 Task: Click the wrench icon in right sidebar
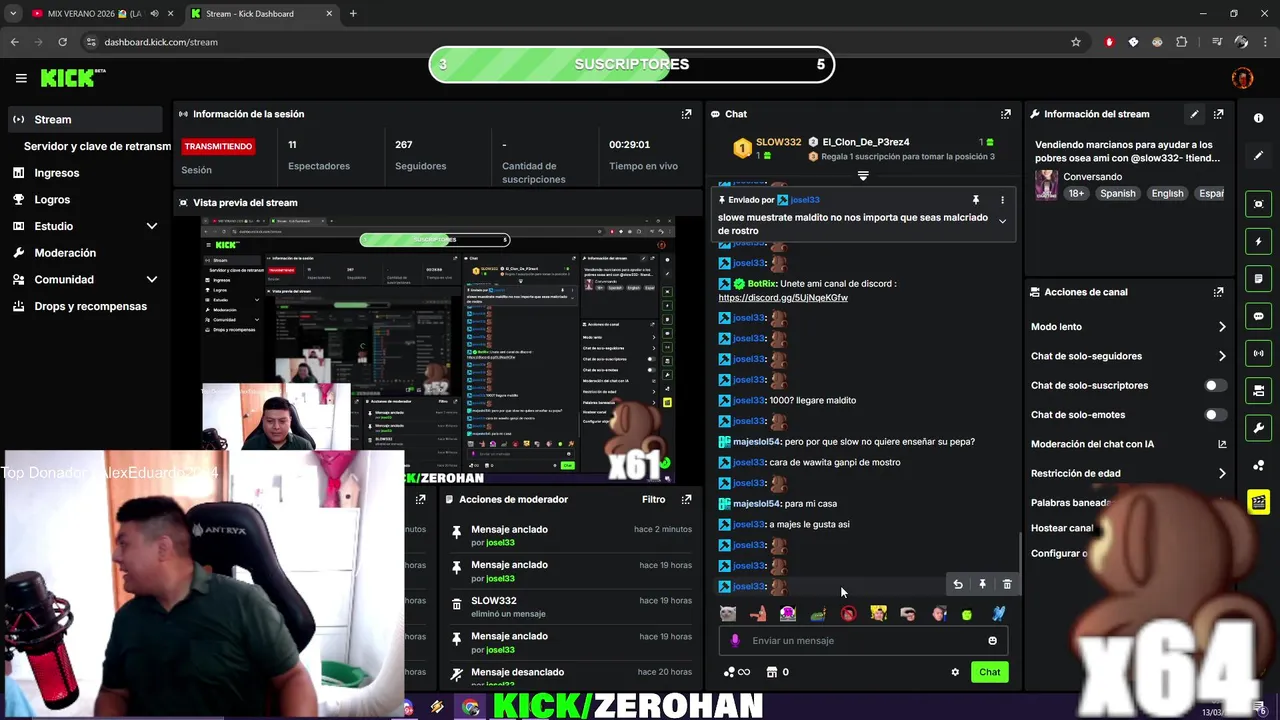[1258, 428]
